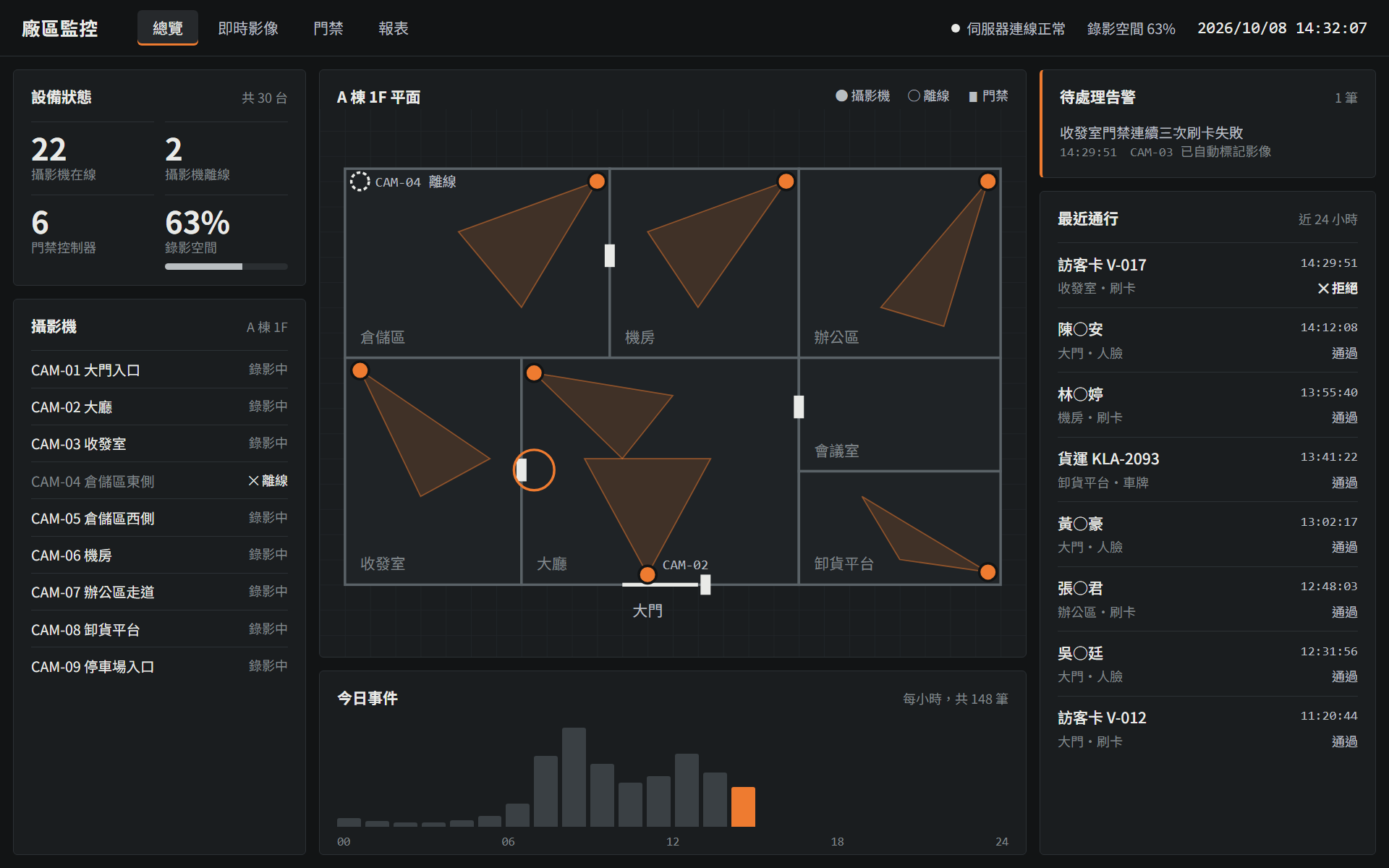Viewport: 1389px width, 868px height.
Task: Click the highlighted 收發室 door access marker
Action: click(522, 470)
